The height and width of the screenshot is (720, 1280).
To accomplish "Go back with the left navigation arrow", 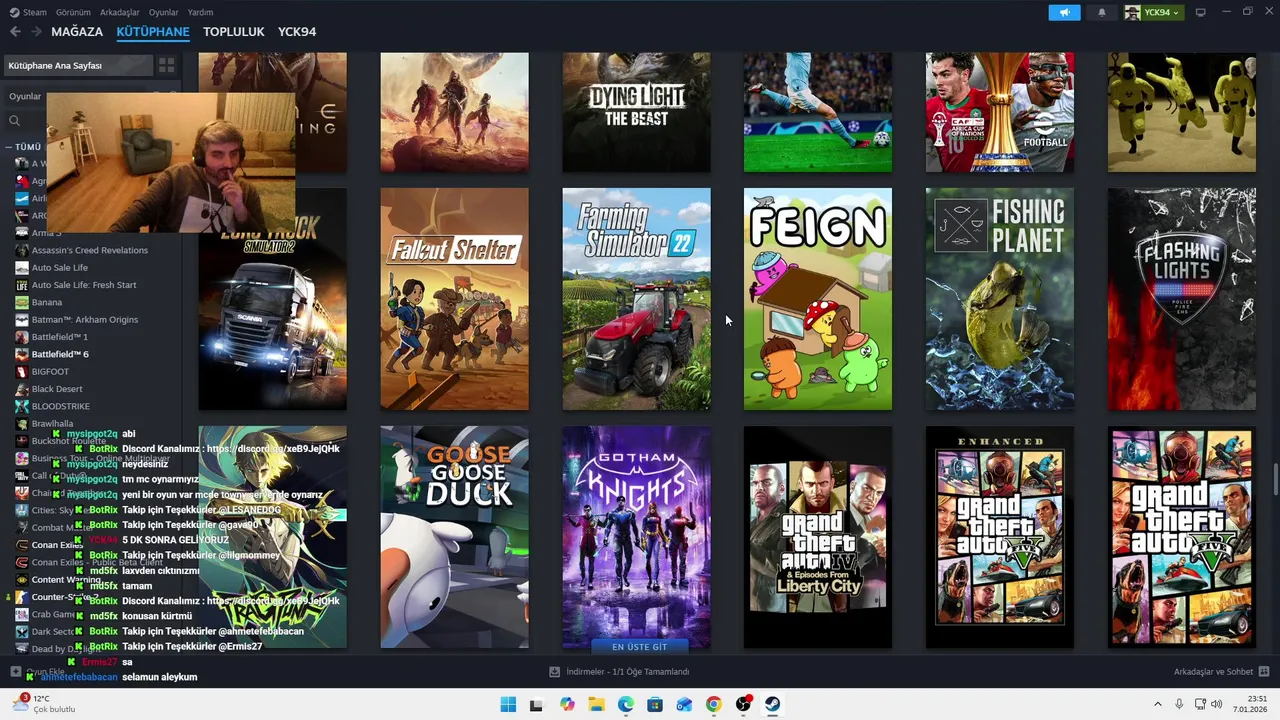I will 15,32.
